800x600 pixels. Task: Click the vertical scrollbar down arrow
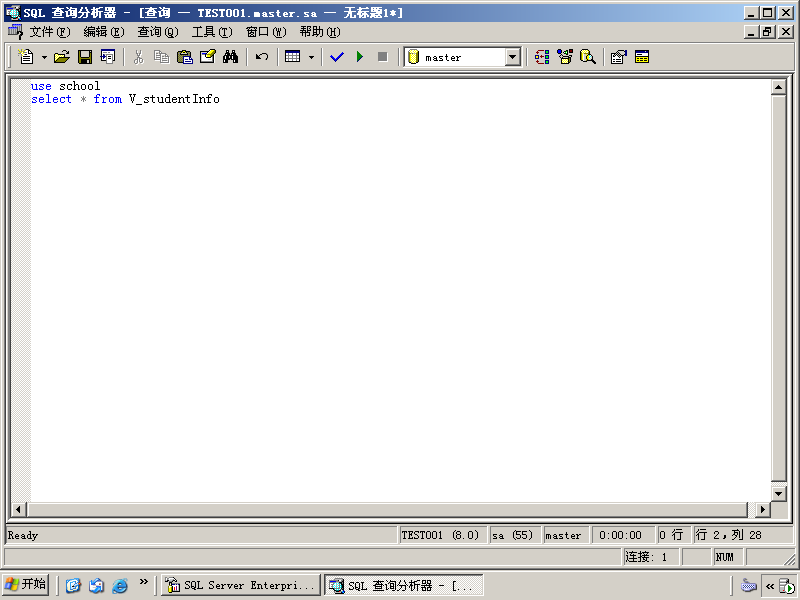(x=779, y=493)
